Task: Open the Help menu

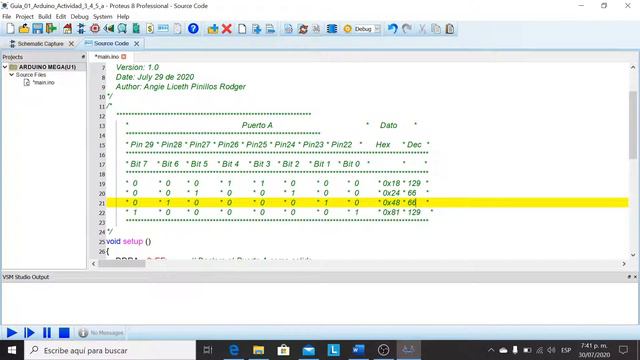Action: [x=123, y=17]
